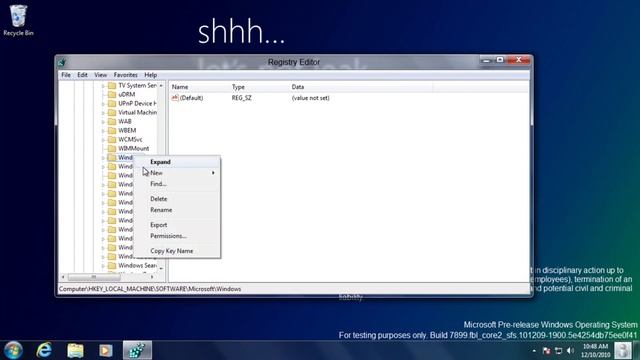Open the taskbar clock showing 10:48 AM
This screenshot has width=640, height=360.
596,351
